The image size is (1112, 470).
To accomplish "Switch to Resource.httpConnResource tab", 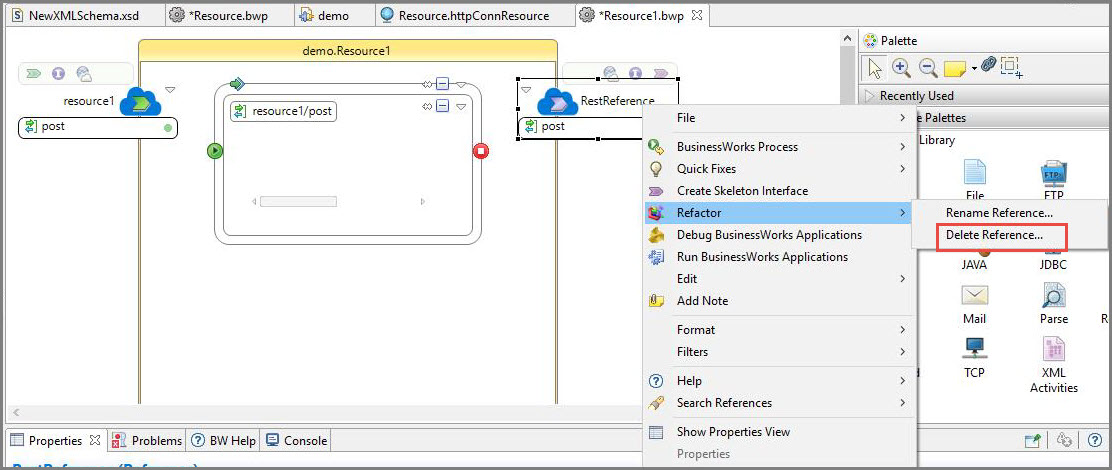I will pos(472,15).
